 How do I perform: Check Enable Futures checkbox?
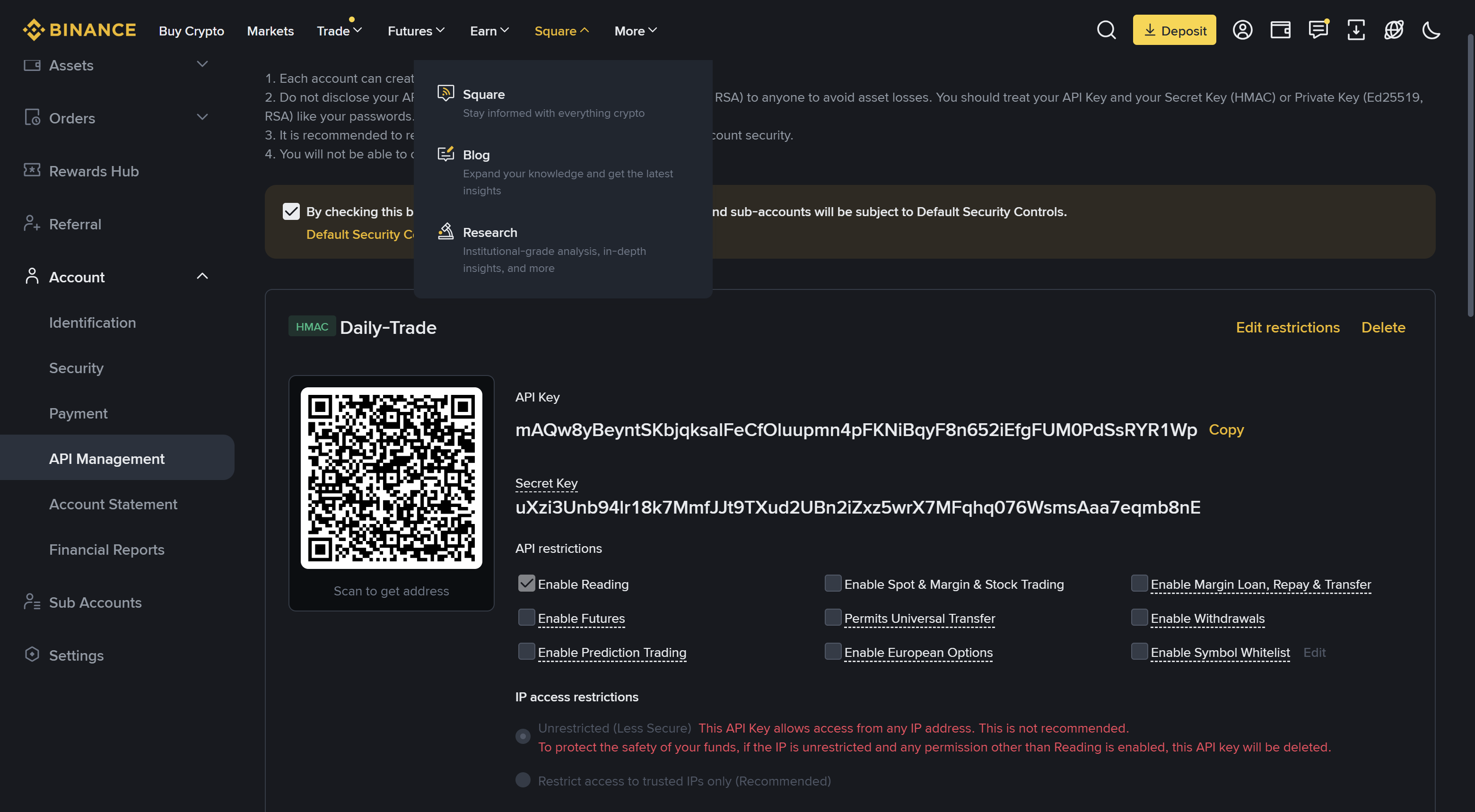point(526,617)
